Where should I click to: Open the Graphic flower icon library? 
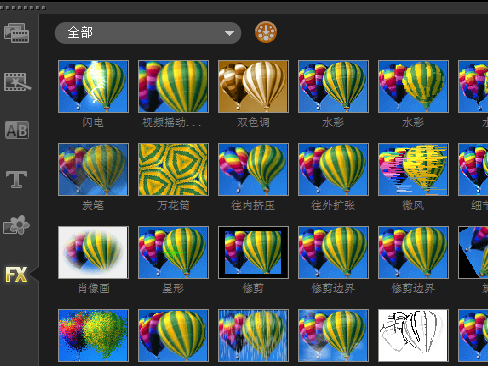[16, 225]
